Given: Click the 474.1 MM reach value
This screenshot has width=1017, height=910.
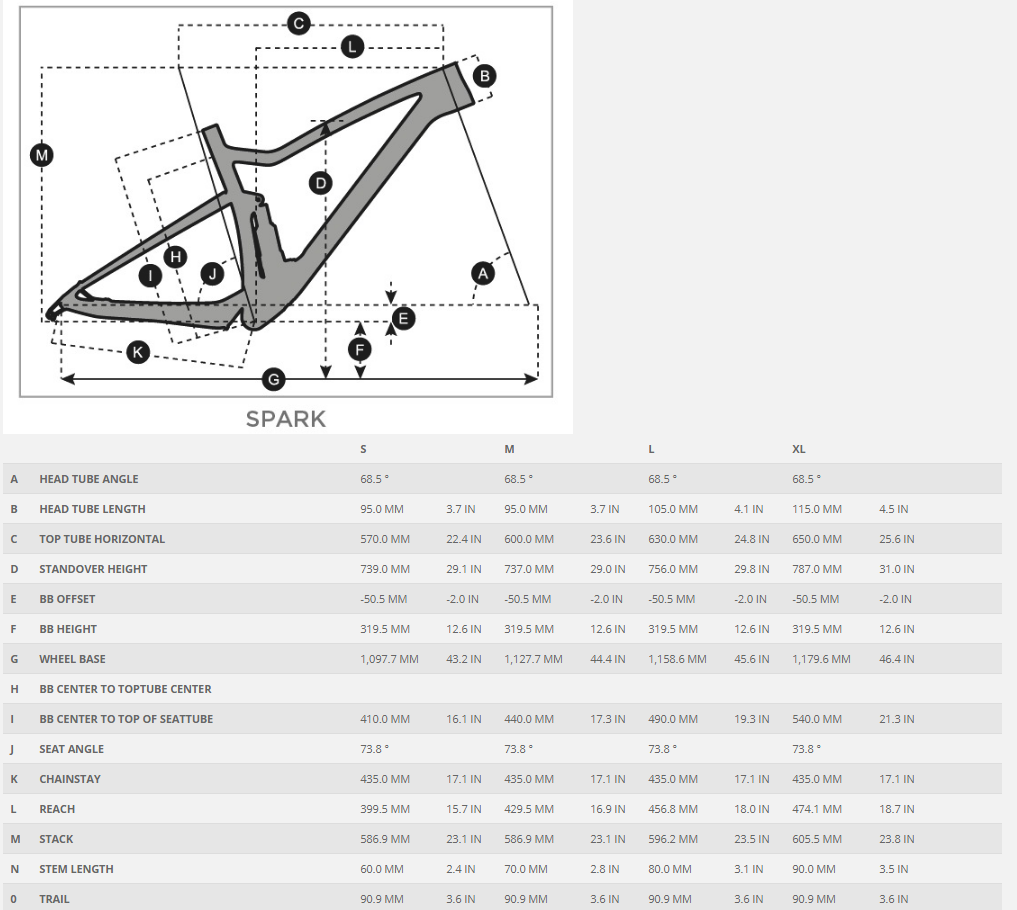Looking at the screenshot, I should [x=817, y=809].
